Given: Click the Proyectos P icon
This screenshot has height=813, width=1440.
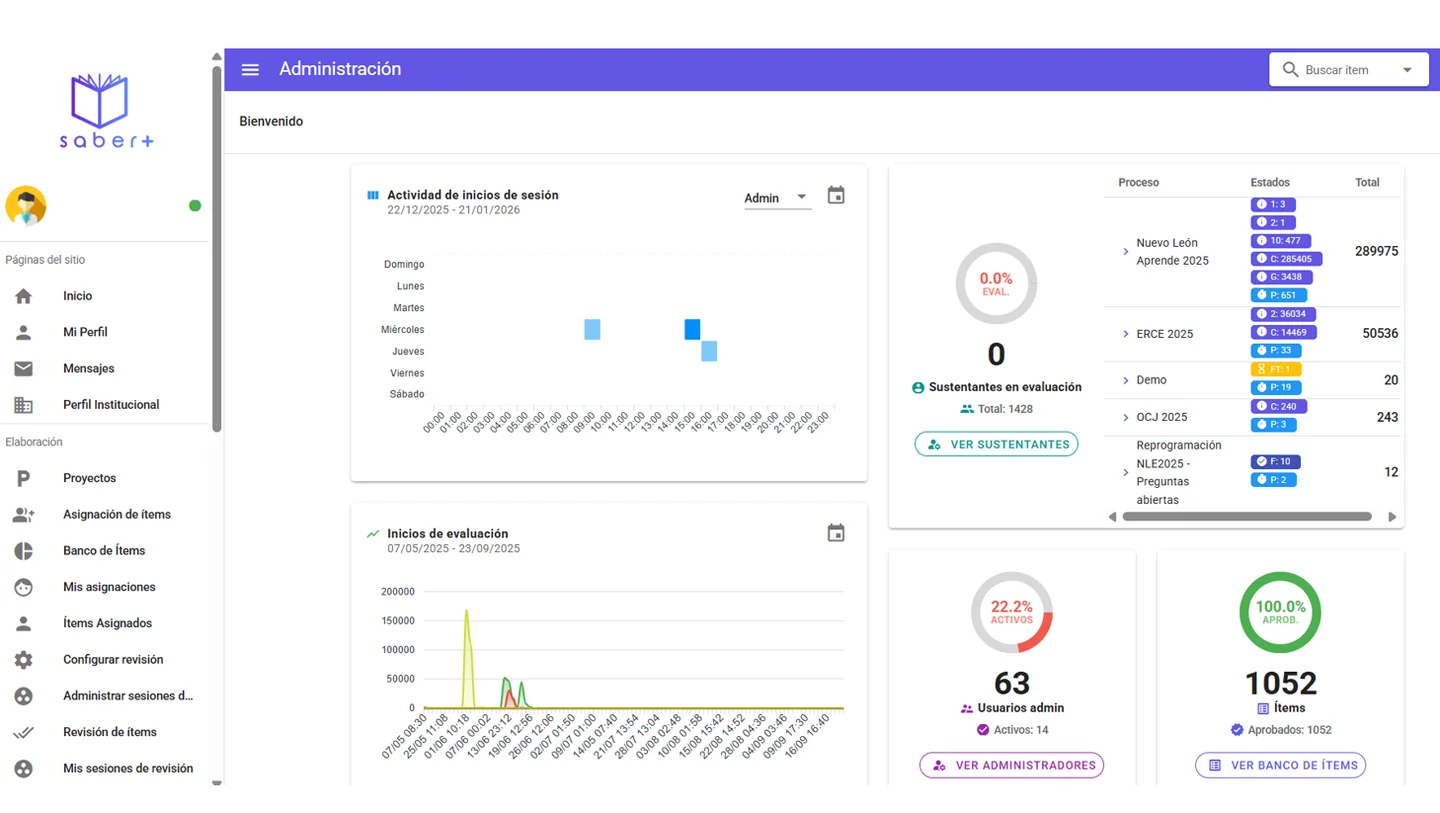Looking at the screenshot, I should tap(23, 478).
